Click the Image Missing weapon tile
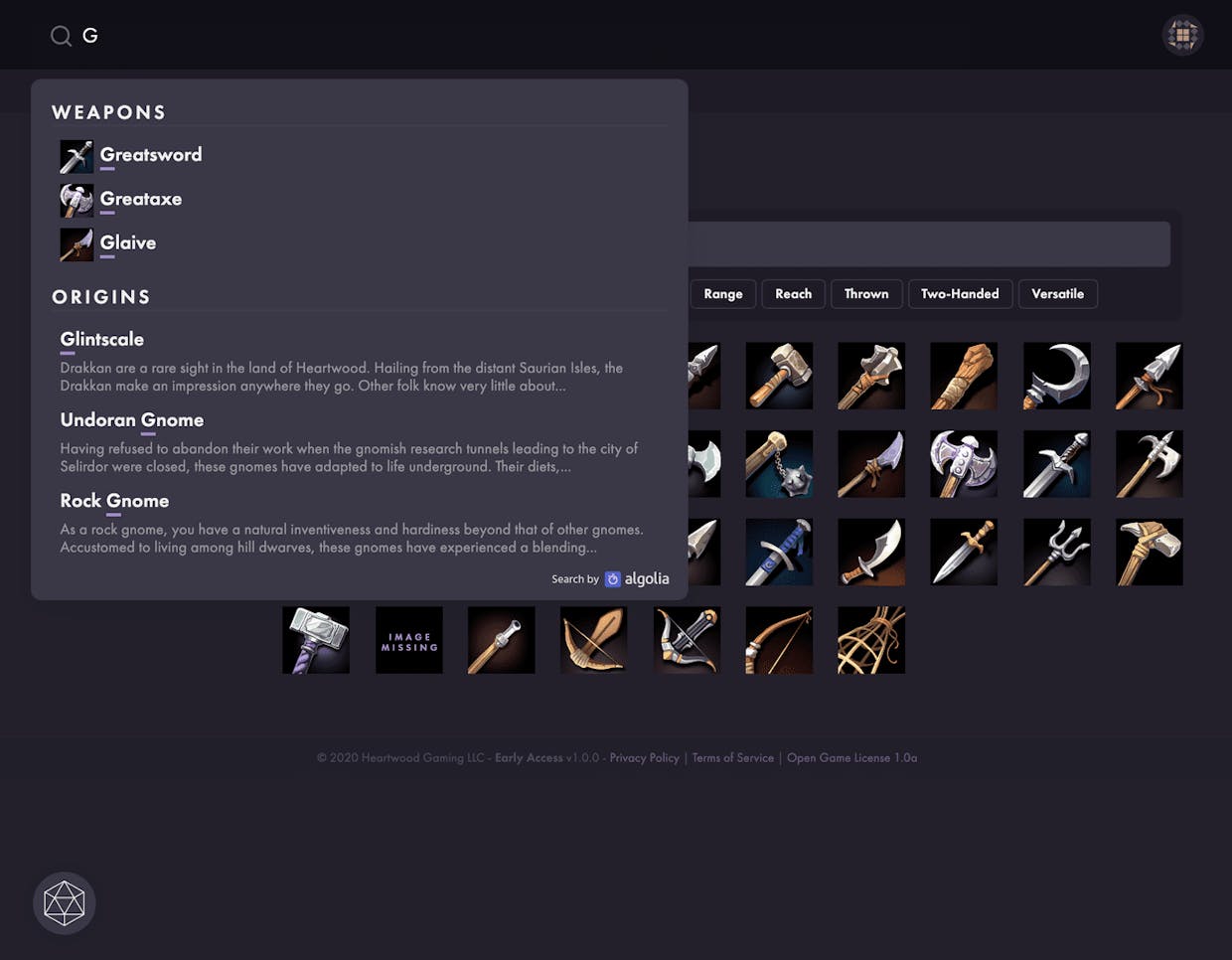Screen dimensions: 1232x960 coord(409,640)
